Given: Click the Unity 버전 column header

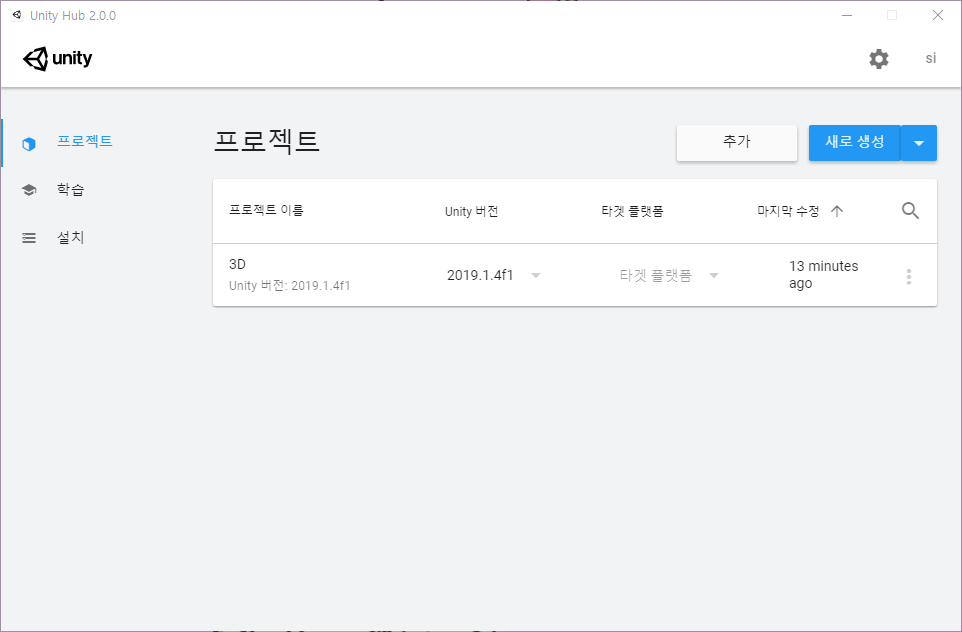Looking at the screenshot, I should tap(471, 212).
